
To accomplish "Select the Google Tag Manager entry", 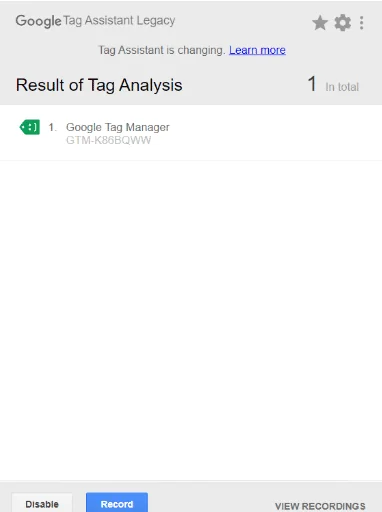I will point(191,133).
